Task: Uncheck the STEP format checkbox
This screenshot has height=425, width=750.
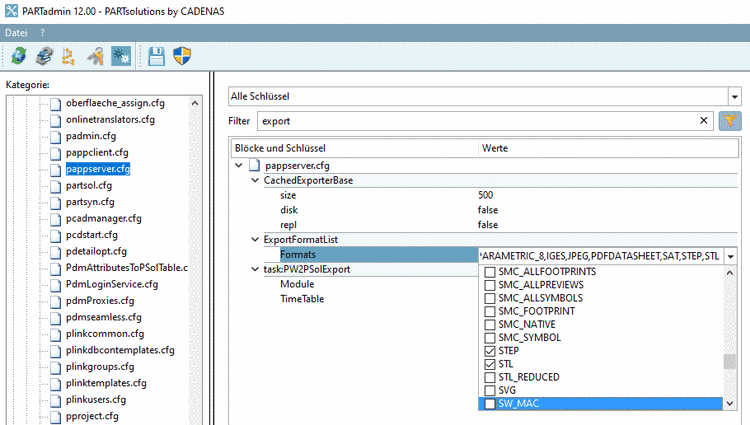Action: point(489,351)
